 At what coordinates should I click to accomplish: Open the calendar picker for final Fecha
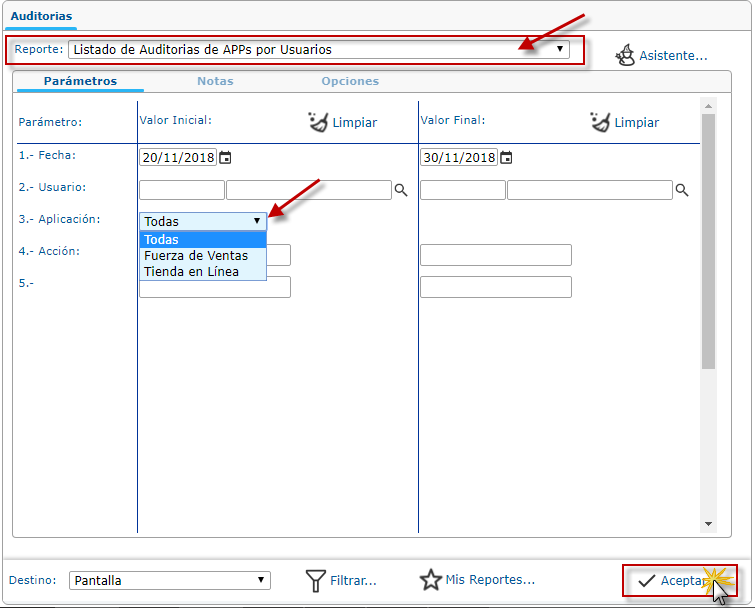(x=507, y=157)
